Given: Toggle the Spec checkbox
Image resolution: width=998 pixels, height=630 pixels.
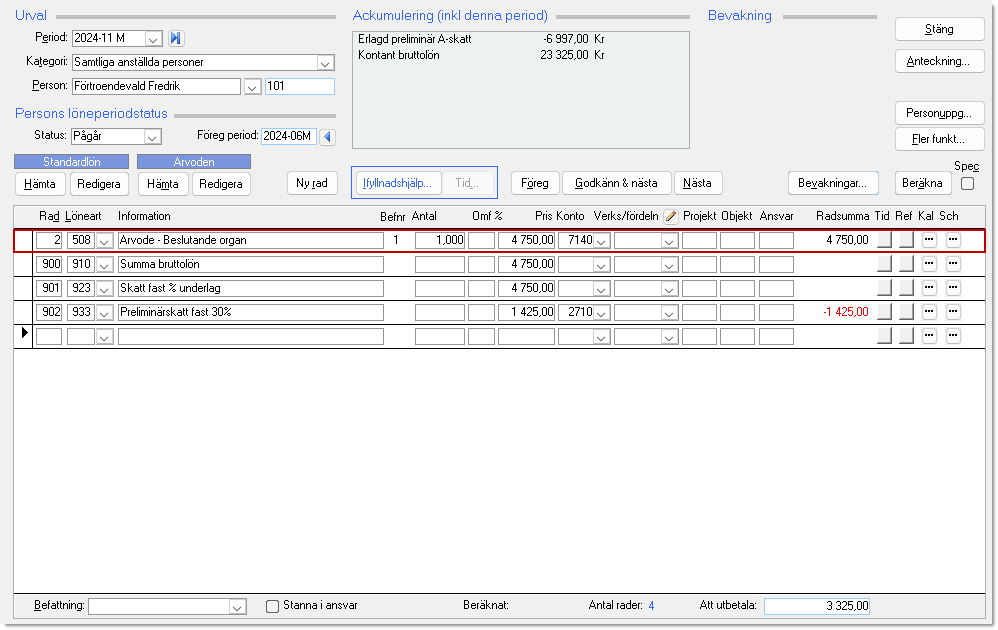Looking at the screenshot, I should click(967, 183).
